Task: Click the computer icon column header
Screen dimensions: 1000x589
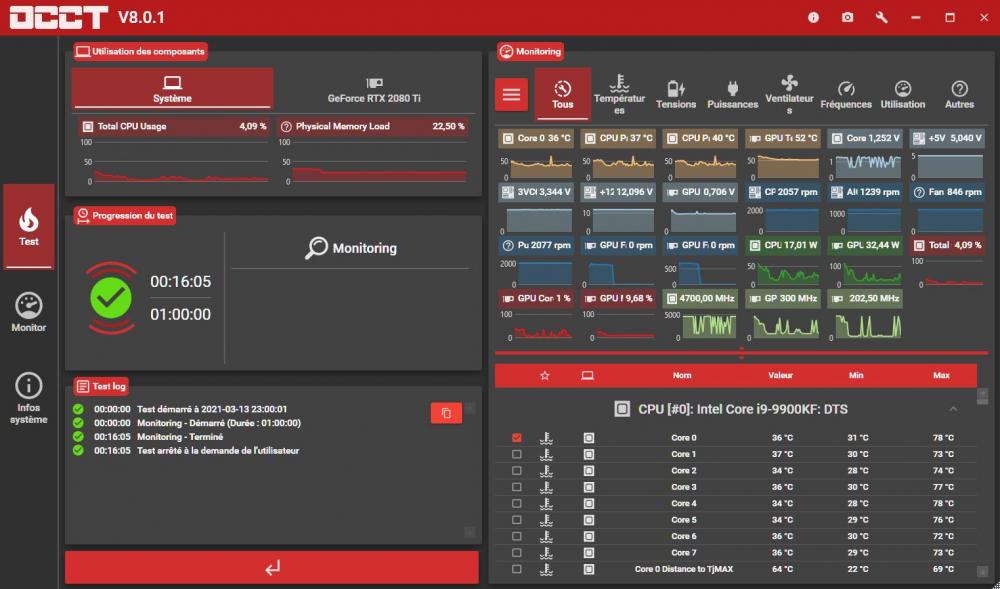Action: coord(587,375)
